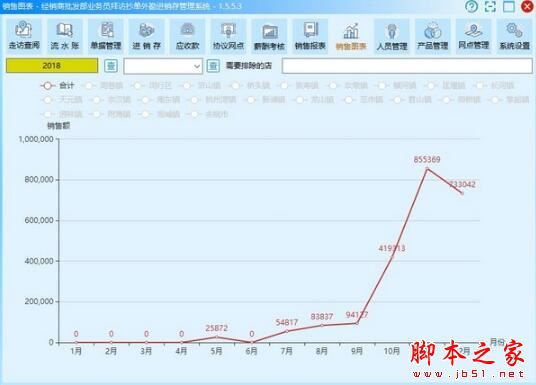Open the 进销存 inventory module

[146, 36]
